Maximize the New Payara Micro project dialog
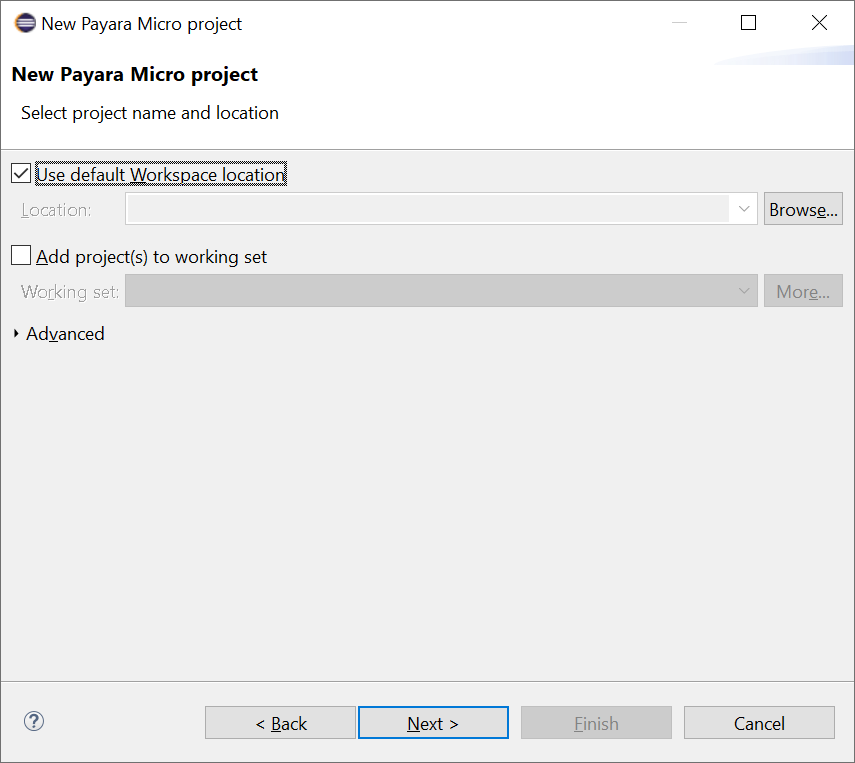Screen dimensions: 855x763 [748, 23]
